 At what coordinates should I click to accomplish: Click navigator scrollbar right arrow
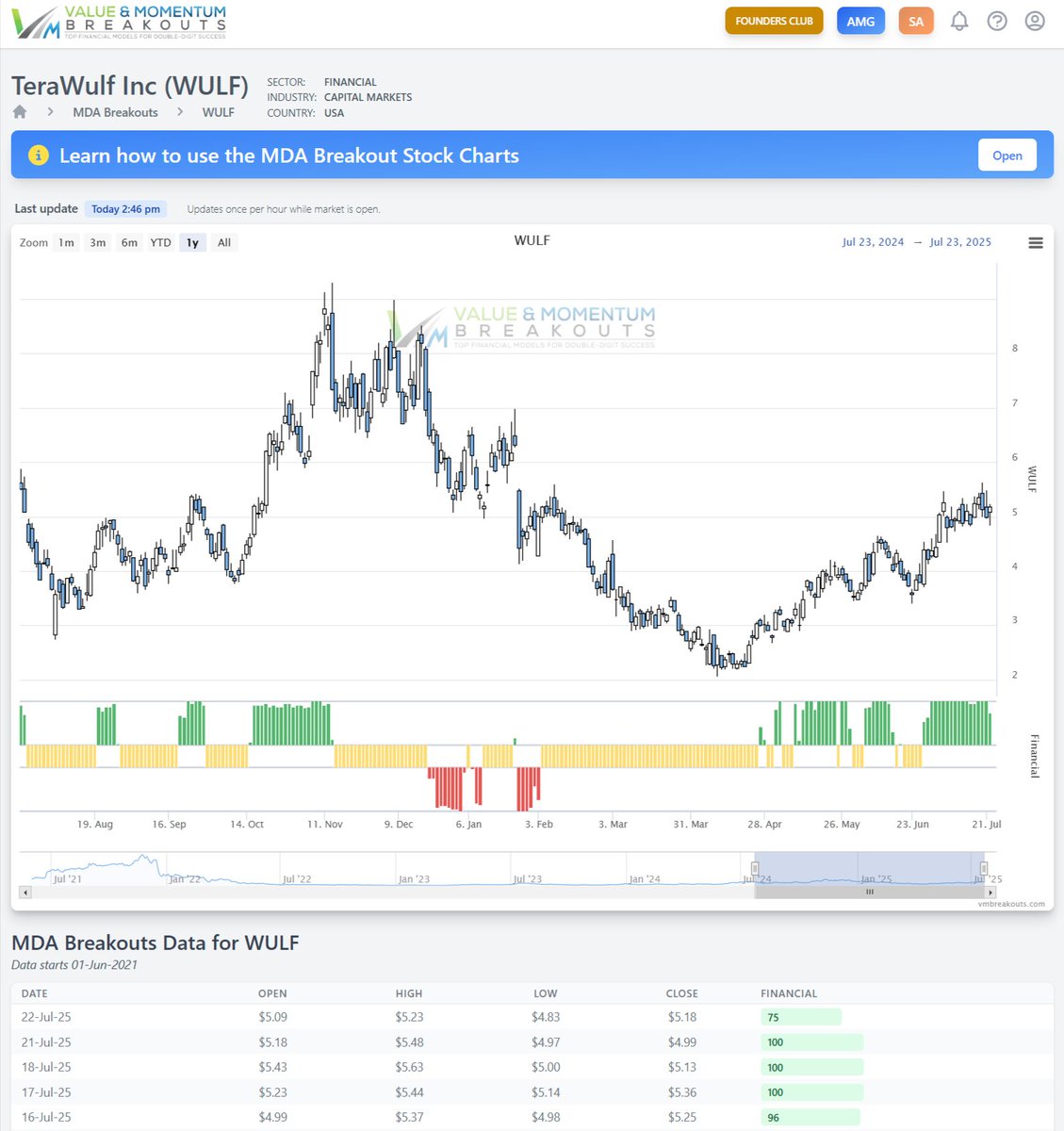(x=990, y=892)
